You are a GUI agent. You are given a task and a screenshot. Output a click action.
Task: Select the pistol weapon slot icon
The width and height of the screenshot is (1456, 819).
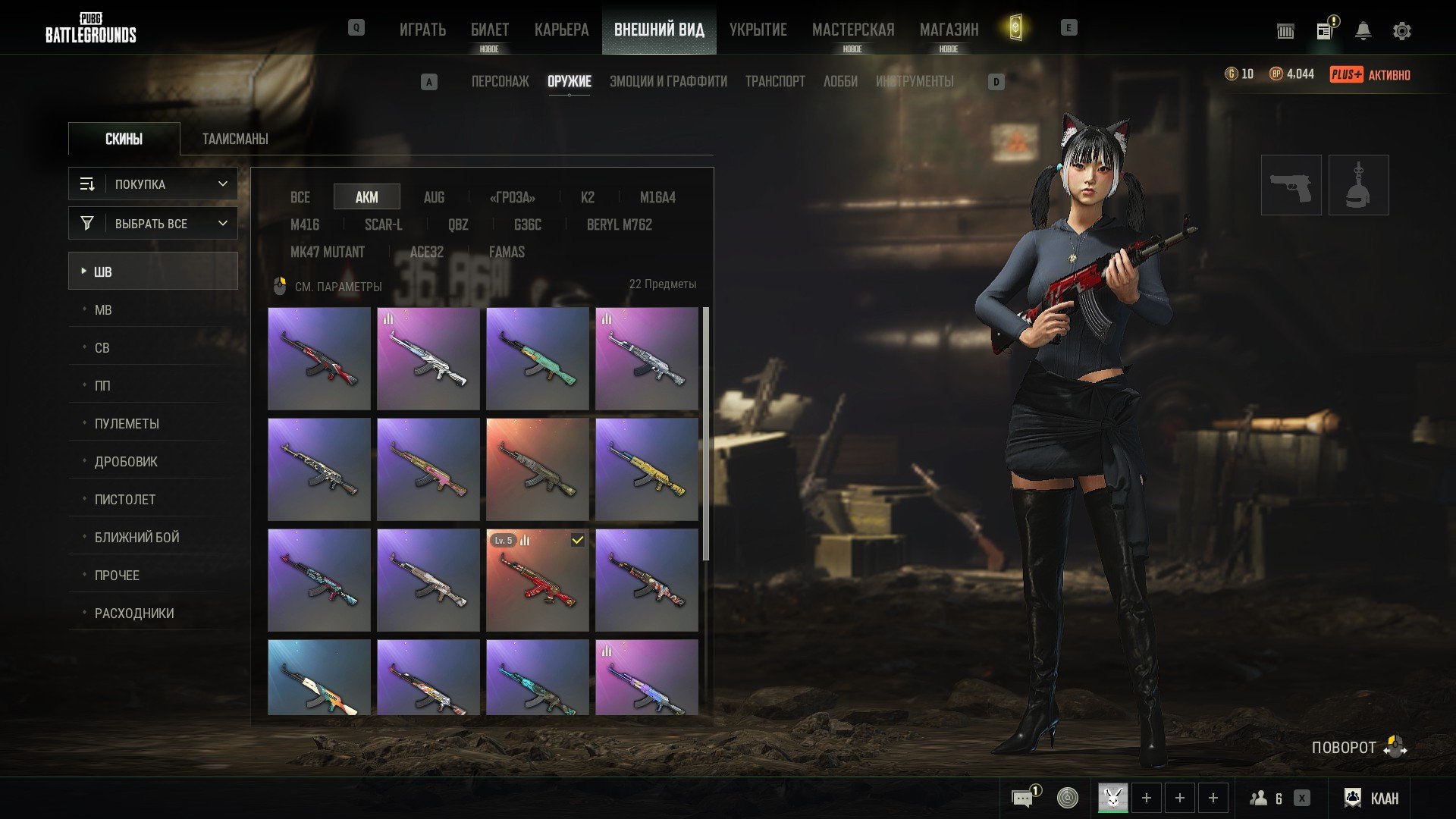pos(1291,185)
